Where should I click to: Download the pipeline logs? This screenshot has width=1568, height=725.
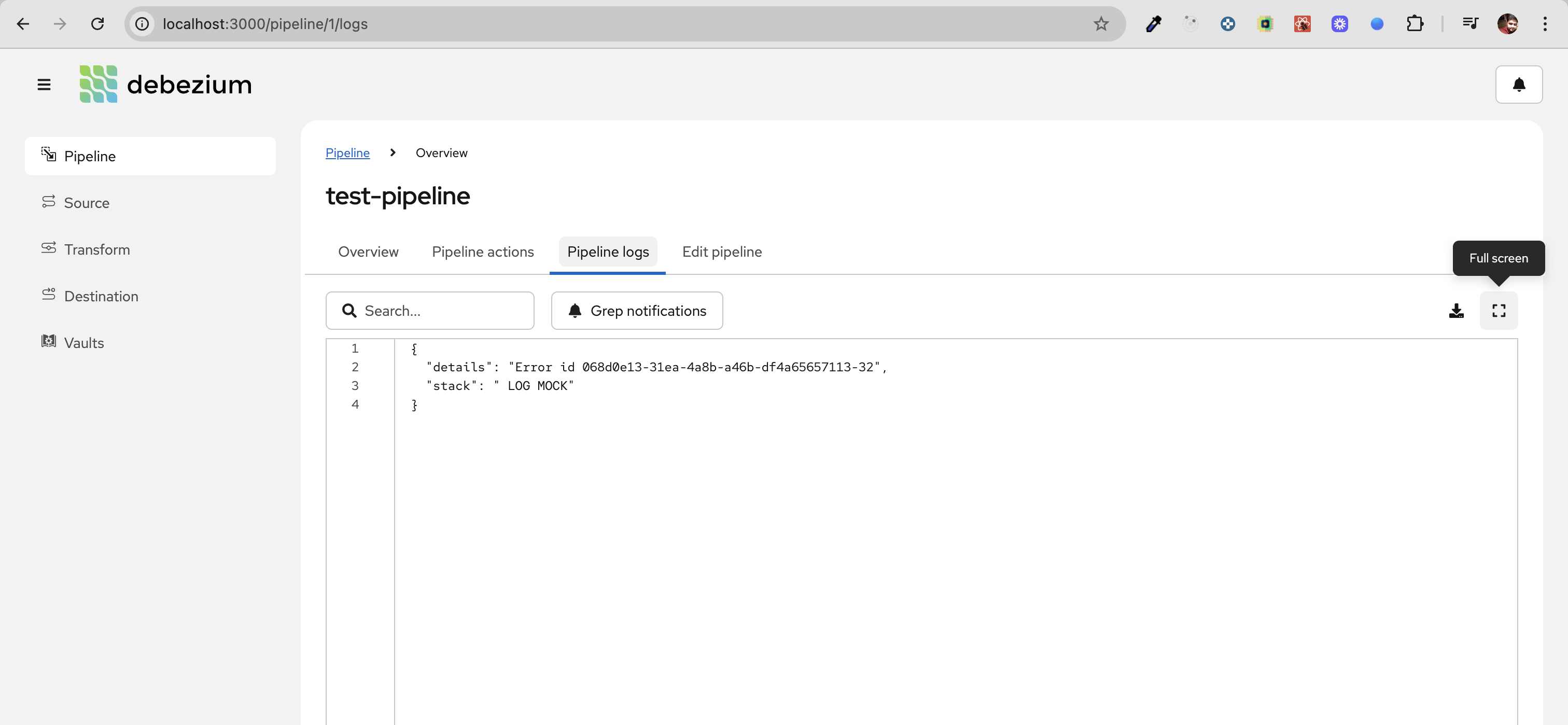(x=1456, y=311)
